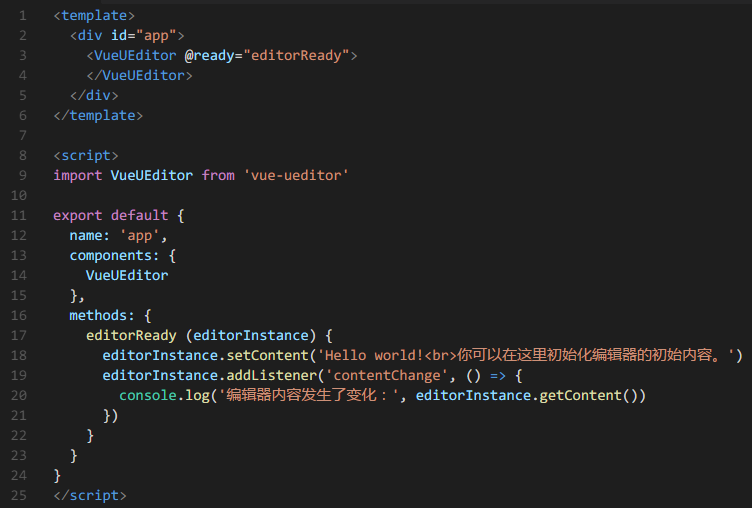752x508 pixels.
Task: Click the closing </VueUEditor> tag
Action: pos(139,76)
